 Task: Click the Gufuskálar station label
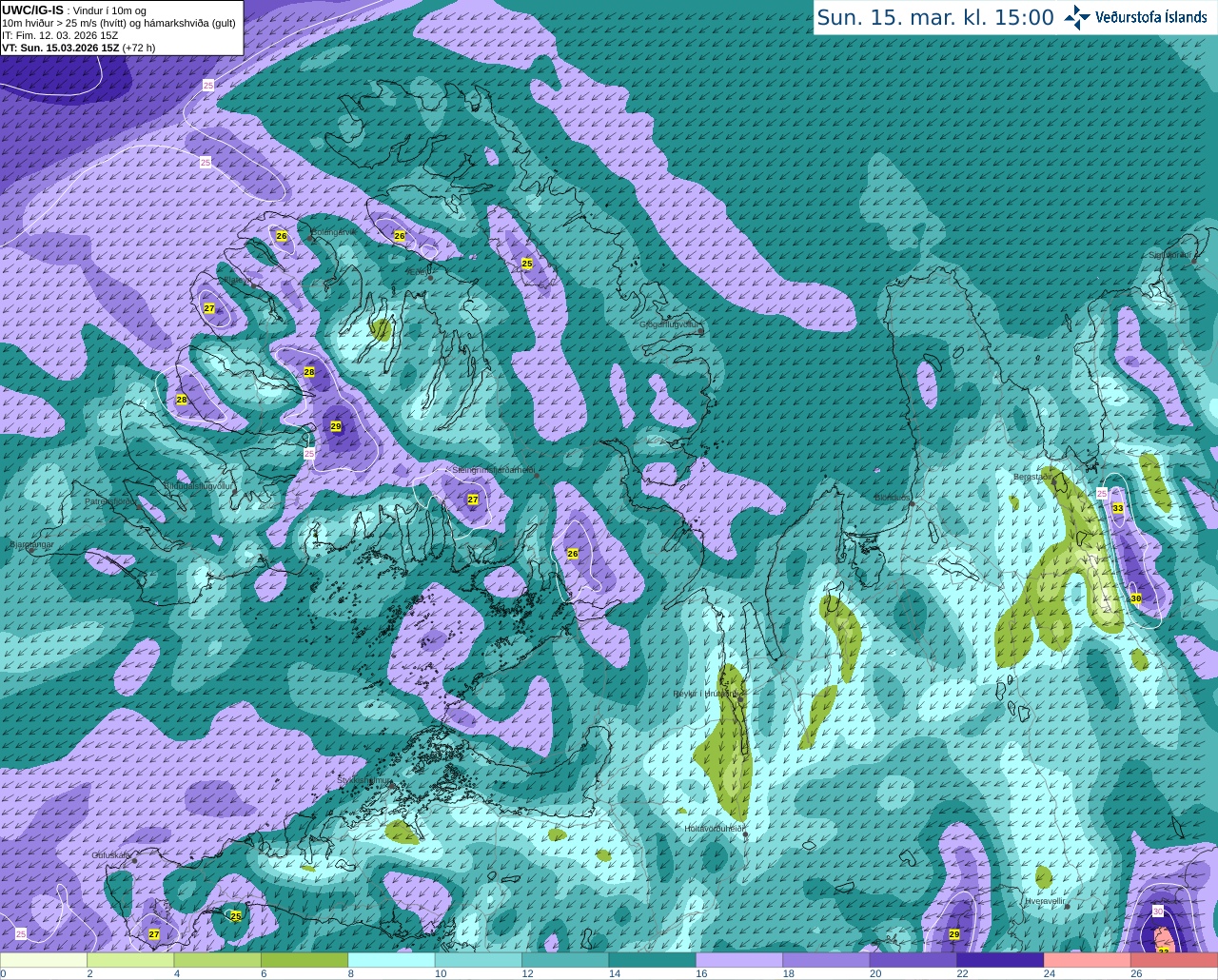click(x=111, y=855)
